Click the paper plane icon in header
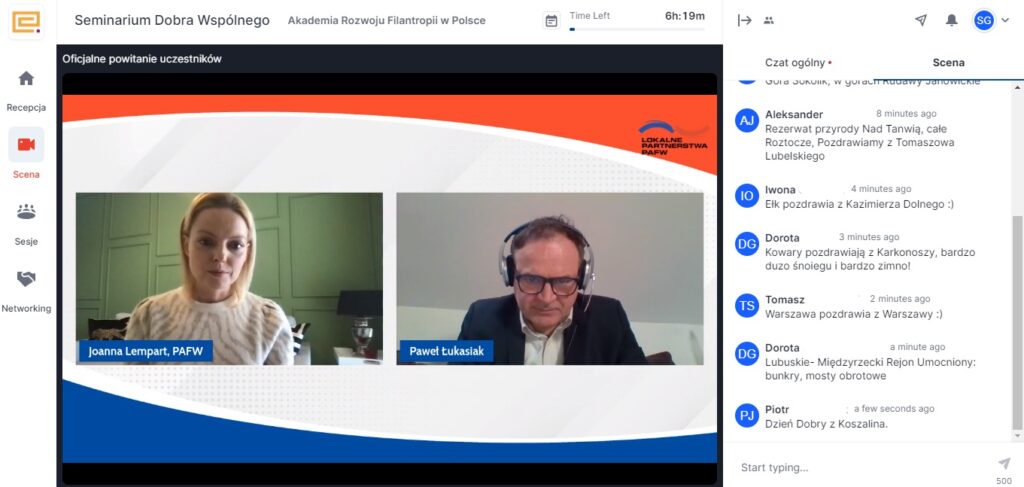The width and height of the screenshot is (1024, 487). (x=921, y=20)
